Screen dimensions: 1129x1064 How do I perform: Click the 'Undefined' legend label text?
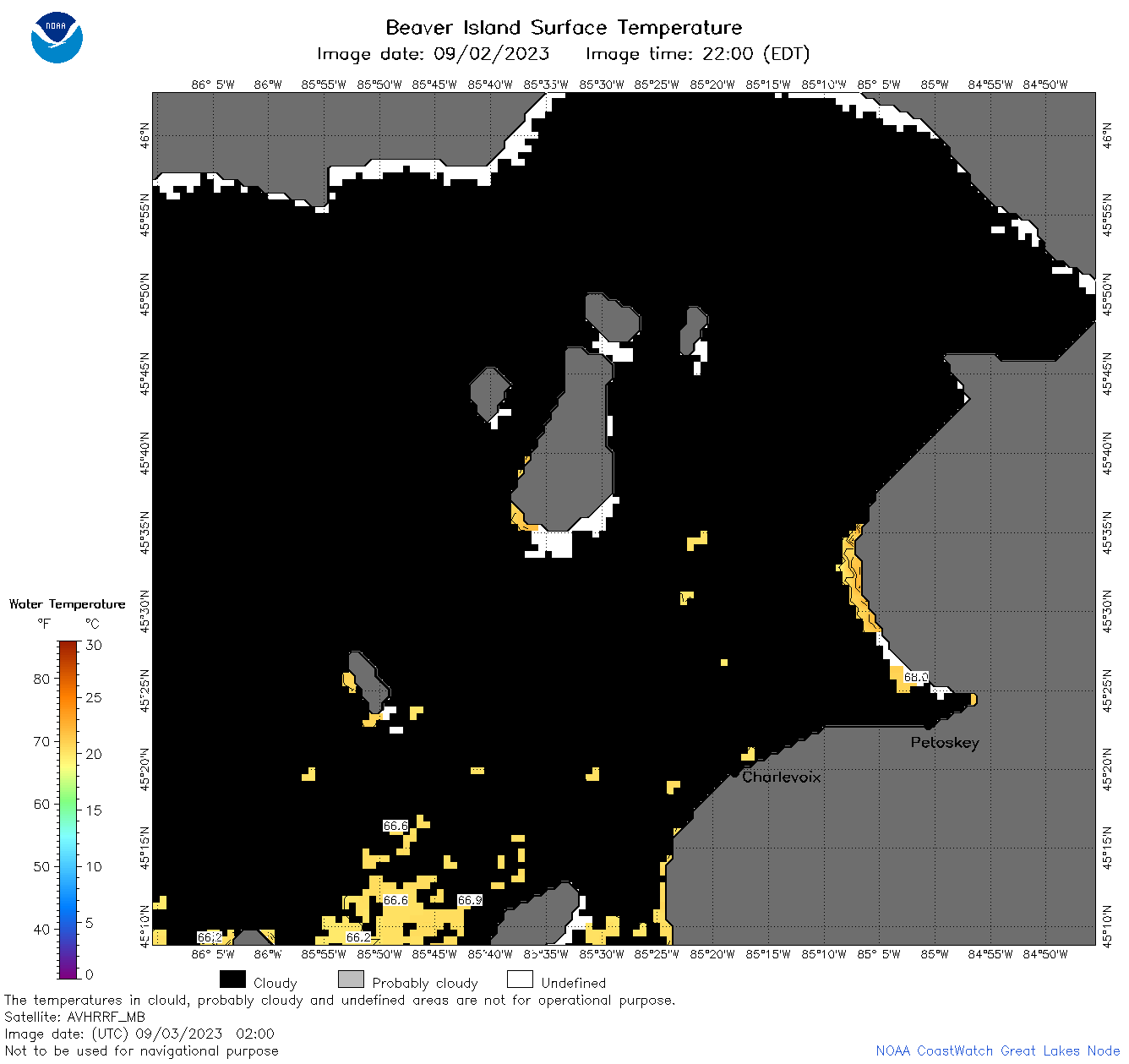574,983
